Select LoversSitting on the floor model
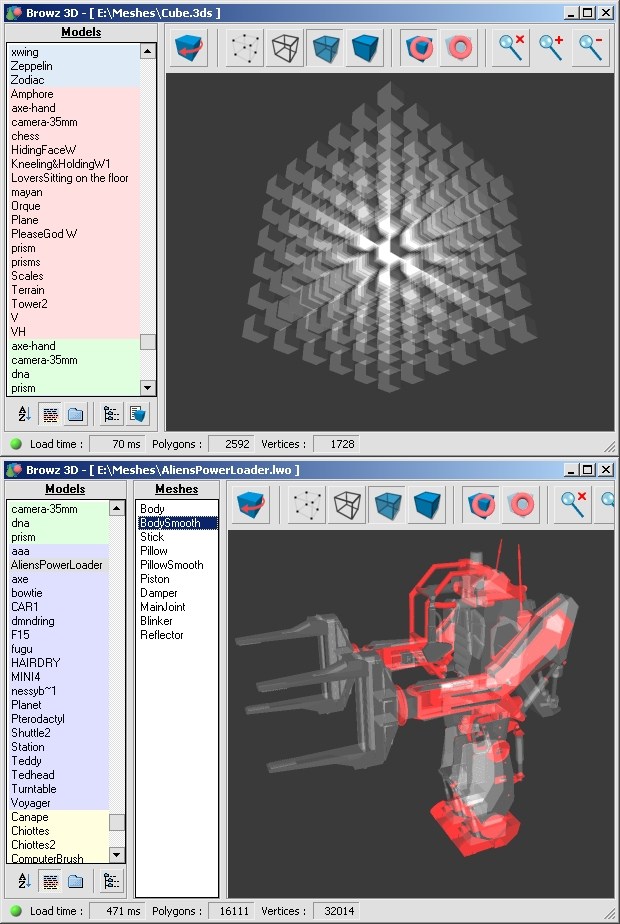620x924 pixels. click(x=74, y=178)
